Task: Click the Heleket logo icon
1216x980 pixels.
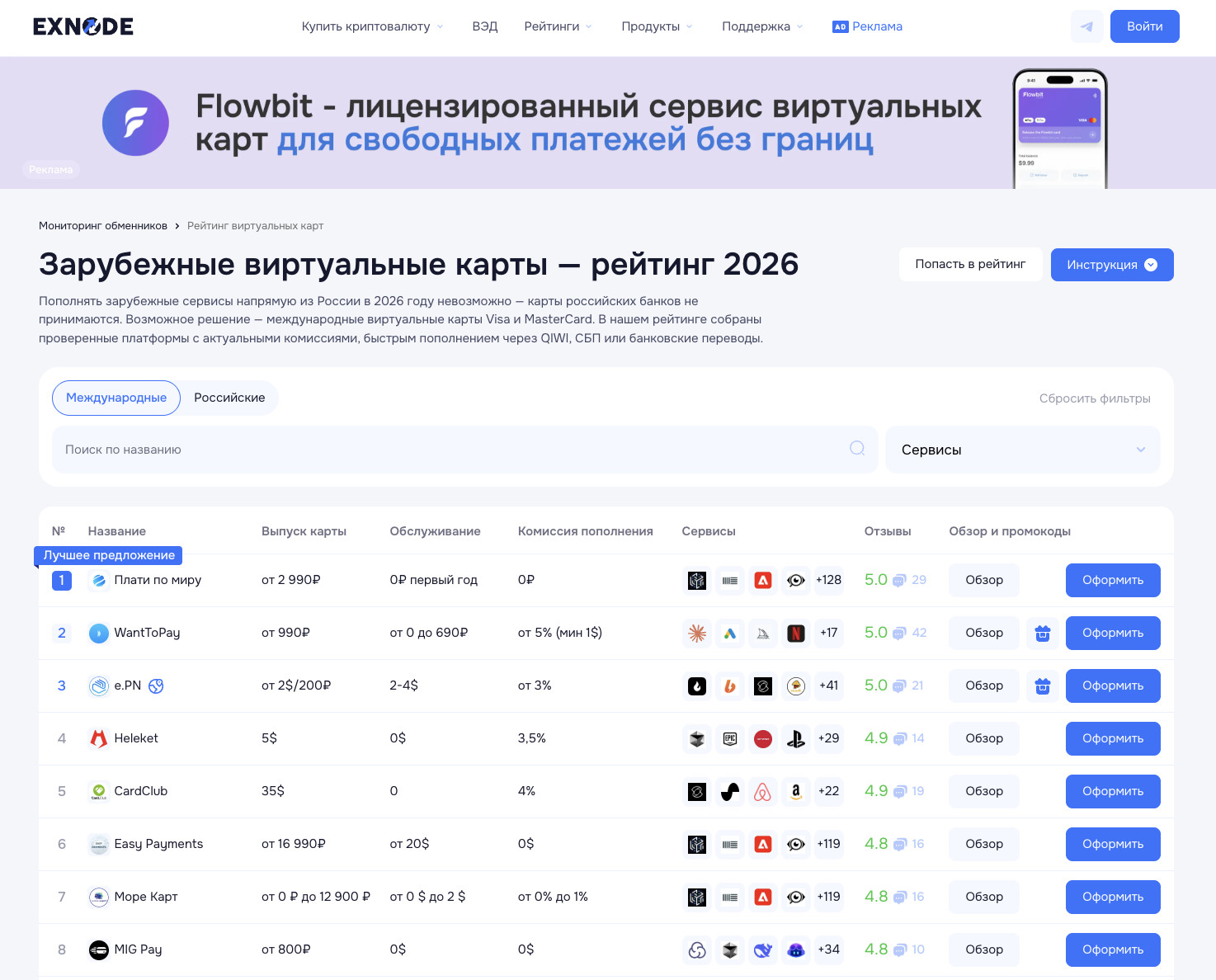Action: click(99, 738)
